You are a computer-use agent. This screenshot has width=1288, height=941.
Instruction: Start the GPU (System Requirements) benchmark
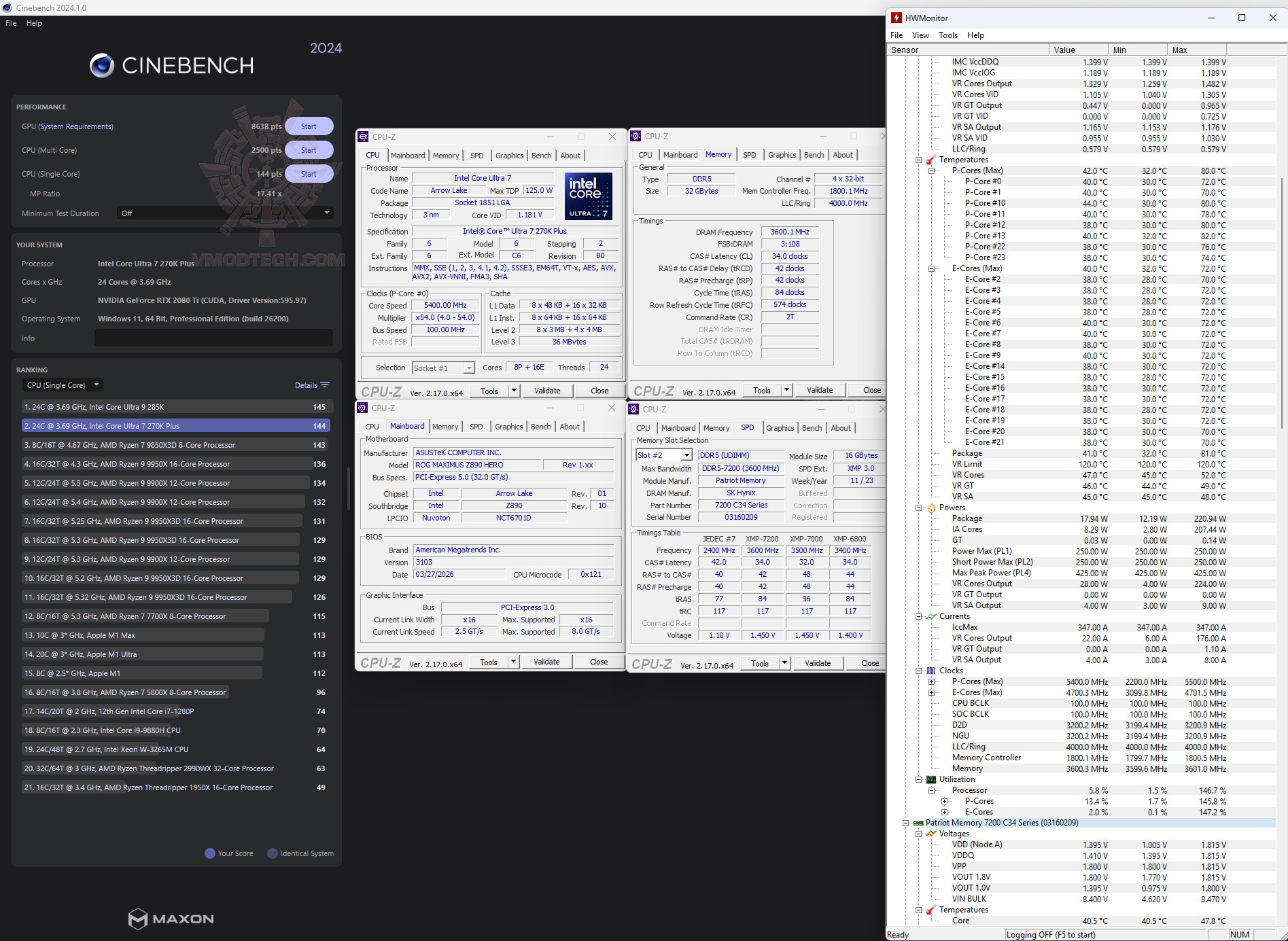point(309,126)
